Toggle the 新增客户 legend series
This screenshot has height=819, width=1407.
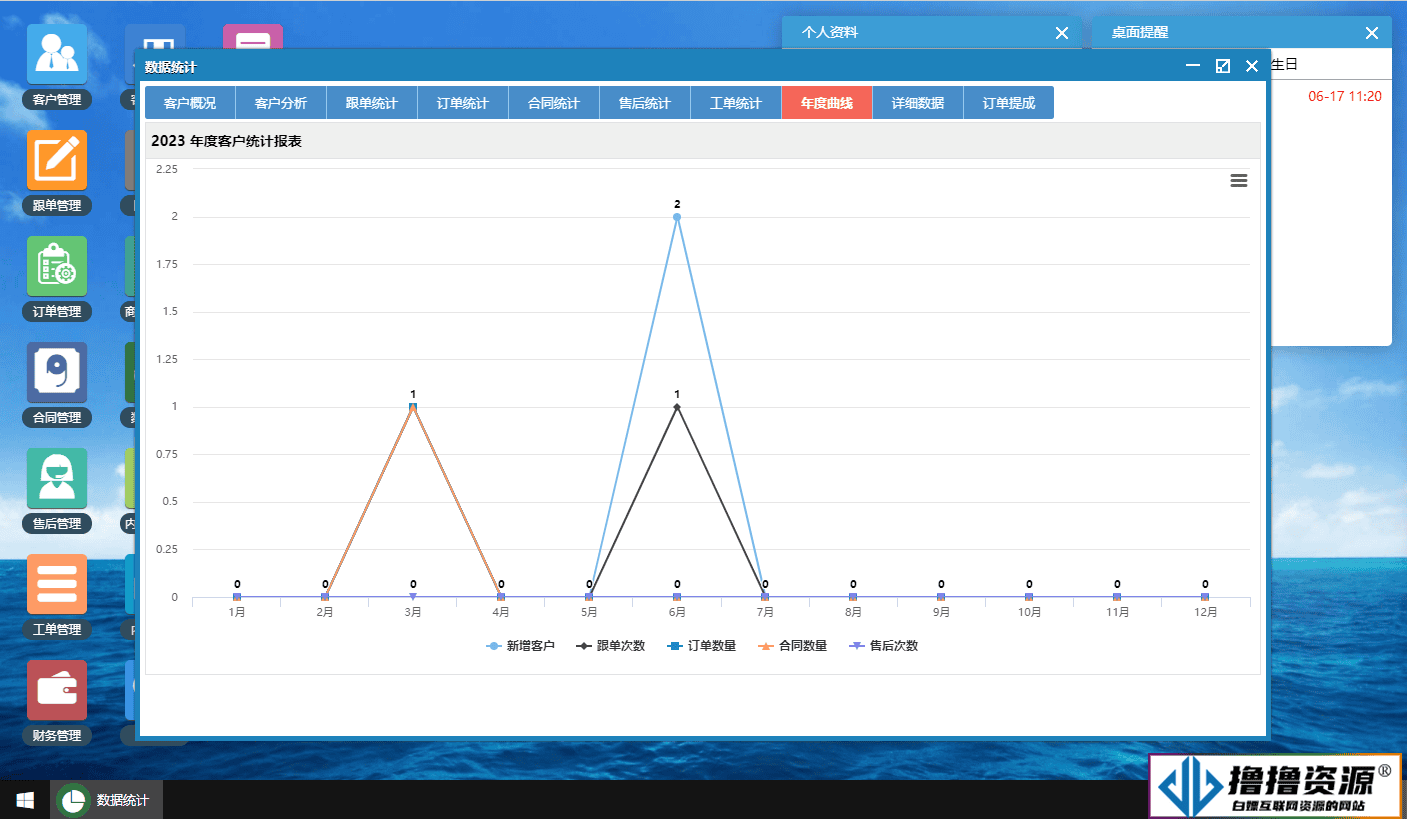pyautogui.click(x=520, y=646)
